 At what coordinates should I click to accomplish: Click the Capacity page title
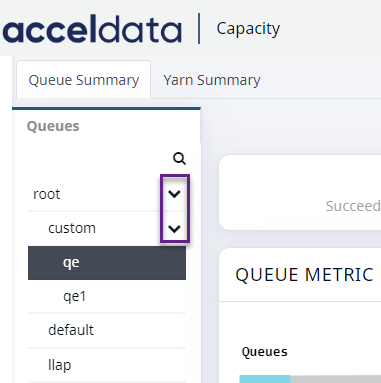pyautogui.click(x=248, y=29)
